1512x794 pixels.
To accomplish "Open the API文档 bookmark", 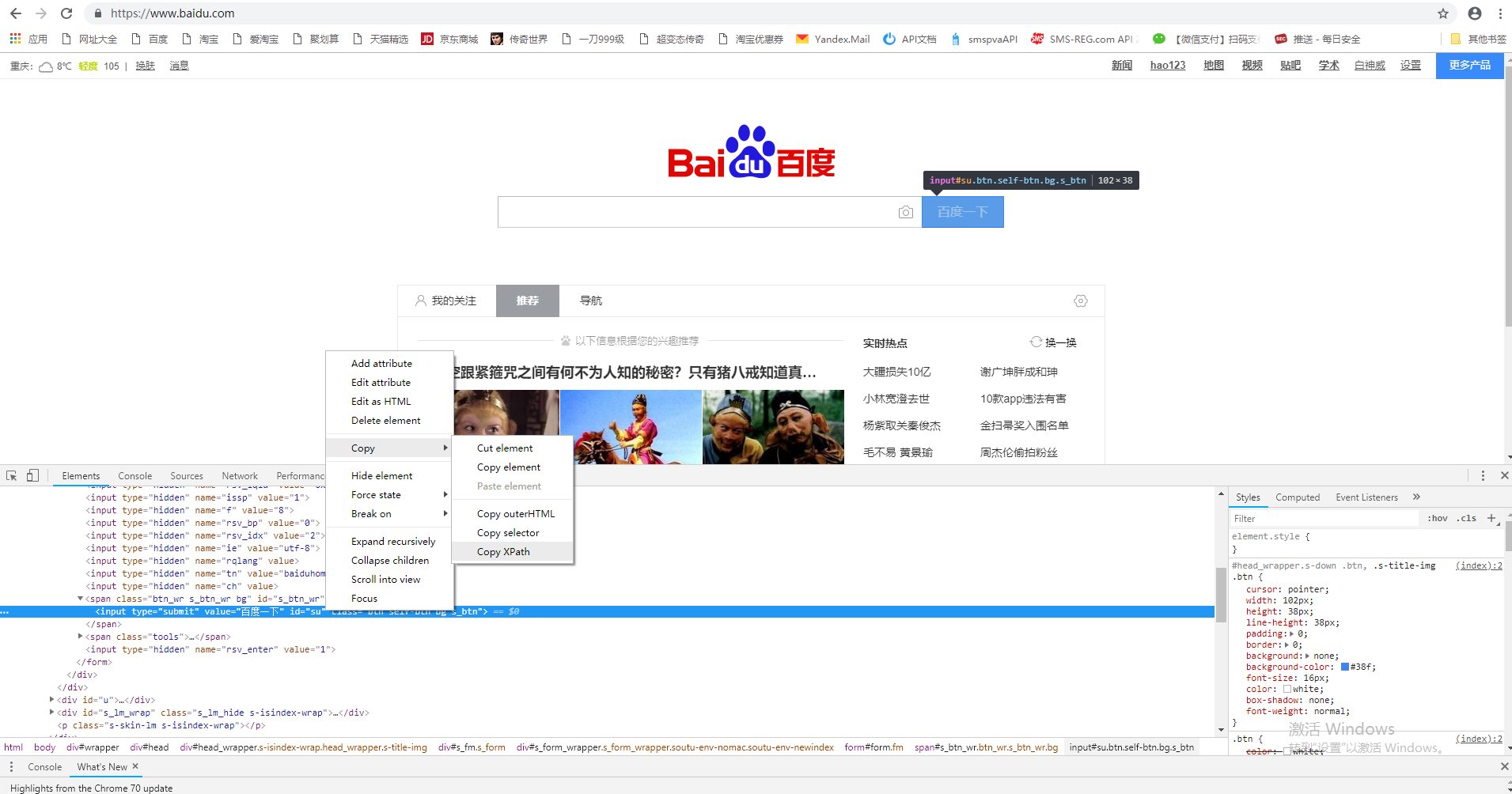I will click(x=910, y=39).
